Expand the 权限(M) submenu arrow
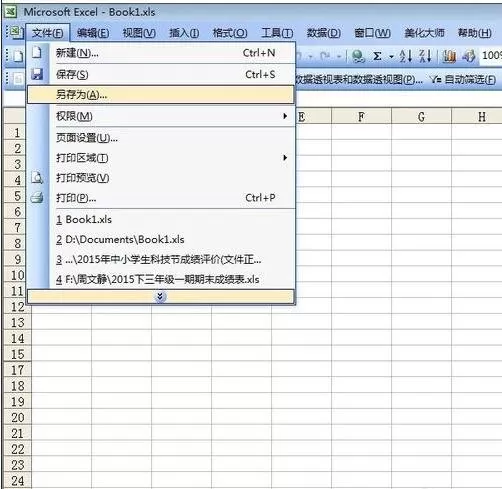The height and width of the screenshot is (489, 502). coord(285,116)
